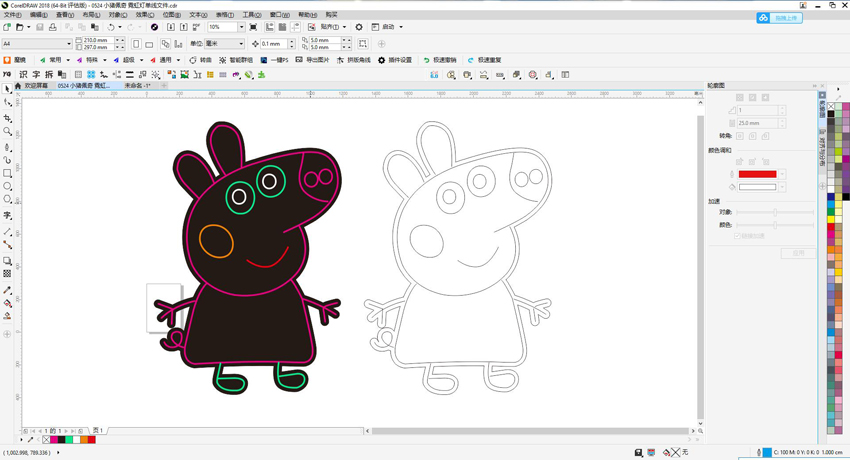Toggle show guidelines button
This screenshot has width=850, height=460.
tap(295, 27)
